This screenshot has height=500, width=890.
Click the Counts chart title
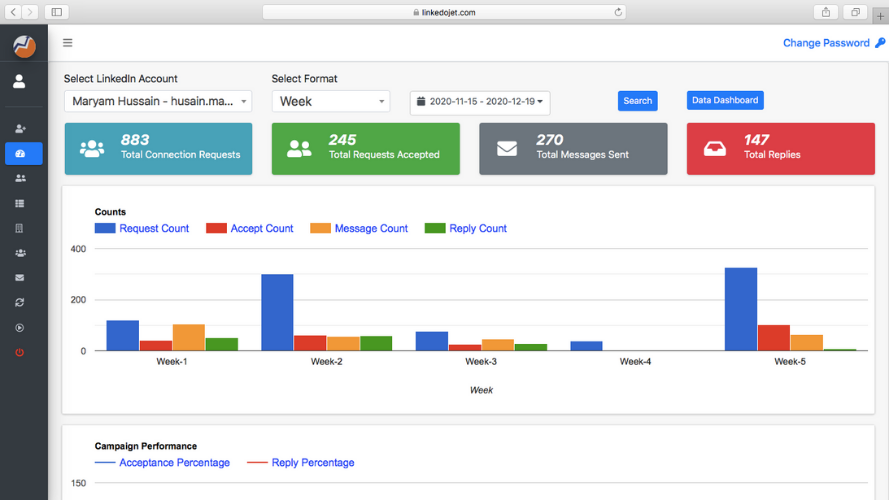(x=110, y=212)
